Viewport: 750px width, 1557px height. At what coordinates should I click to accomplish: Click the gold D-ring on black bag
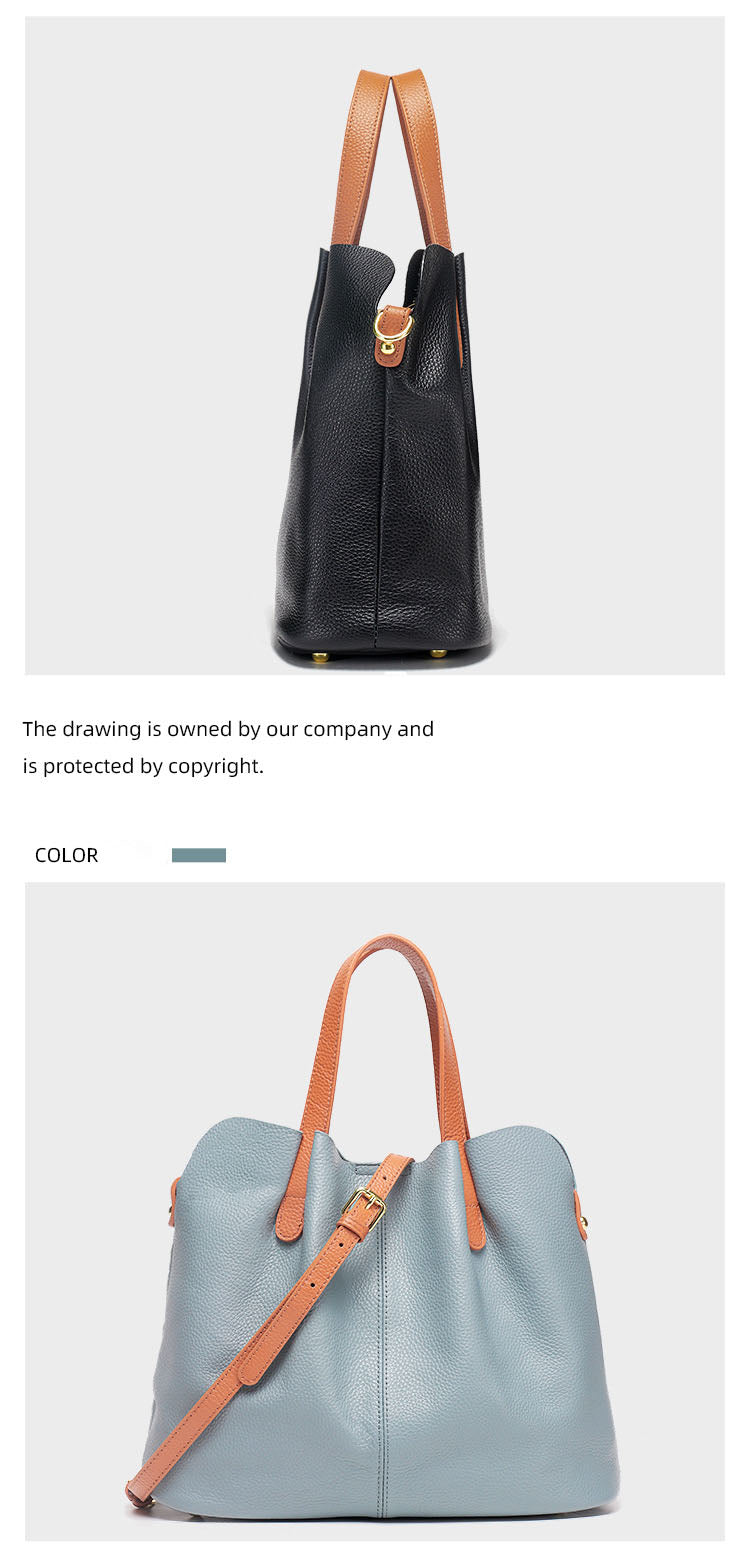click(392, 327)
